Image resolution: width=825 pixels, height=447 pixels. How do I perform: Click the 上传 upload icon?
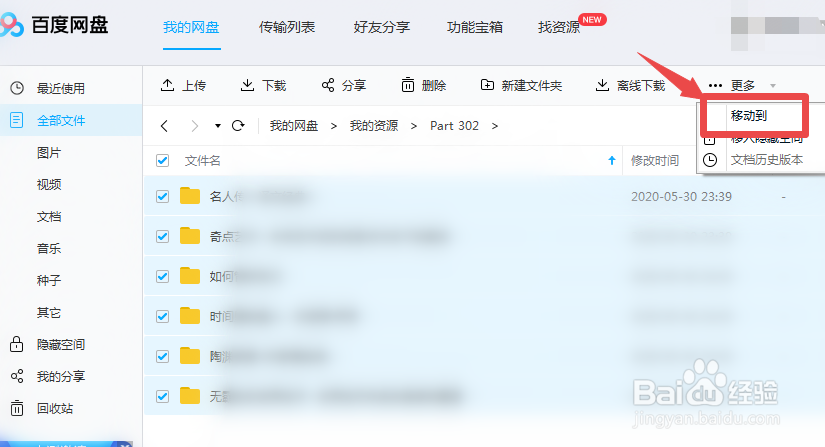(x=167, y=85)
